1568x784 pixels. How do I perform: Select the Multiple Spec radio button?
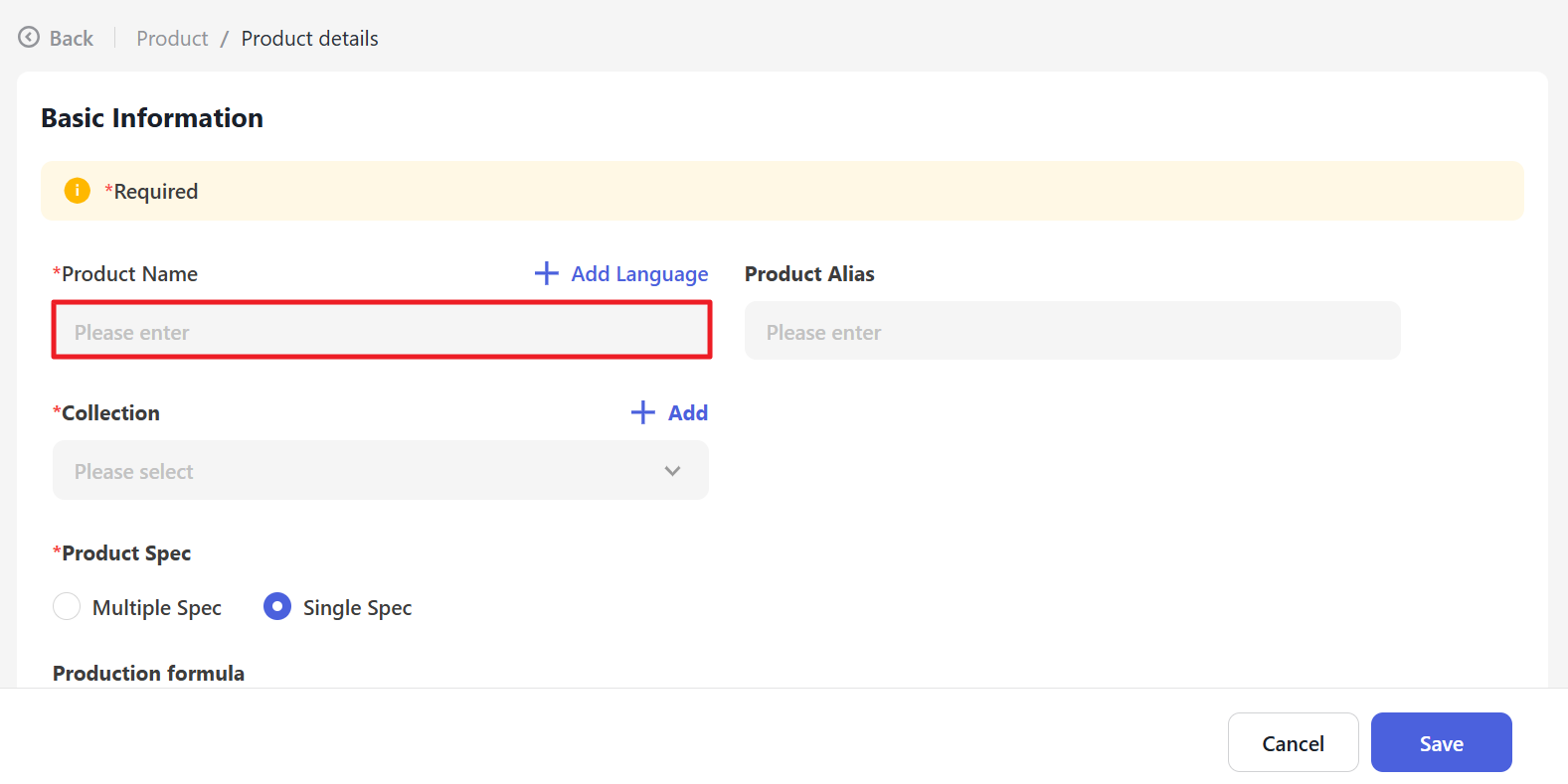(x=67, y=606)
